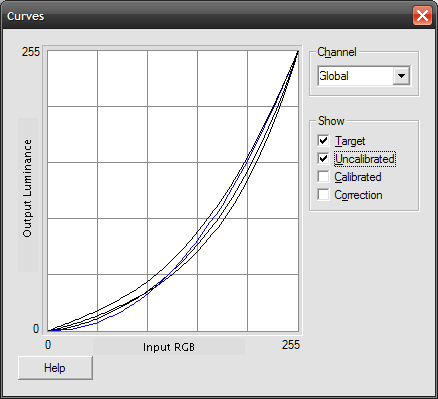Image resolution: width=438 pixels, height=399 pixels.
Task: Click the Show group heading
Action: click(331, 121)
